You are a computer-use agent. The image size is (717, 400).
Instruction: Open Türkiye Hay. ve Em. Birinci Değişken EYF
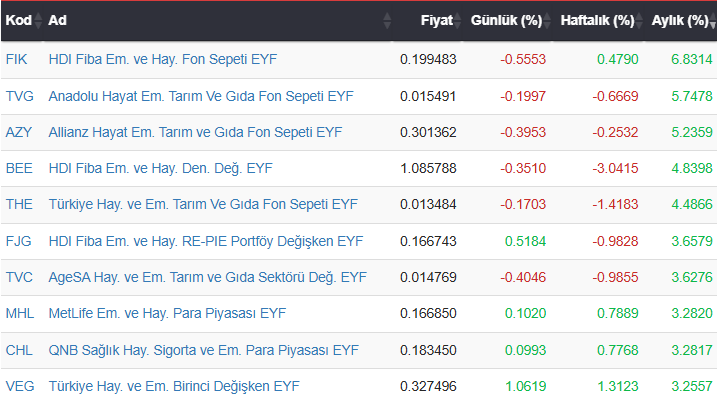pos(174,387)
